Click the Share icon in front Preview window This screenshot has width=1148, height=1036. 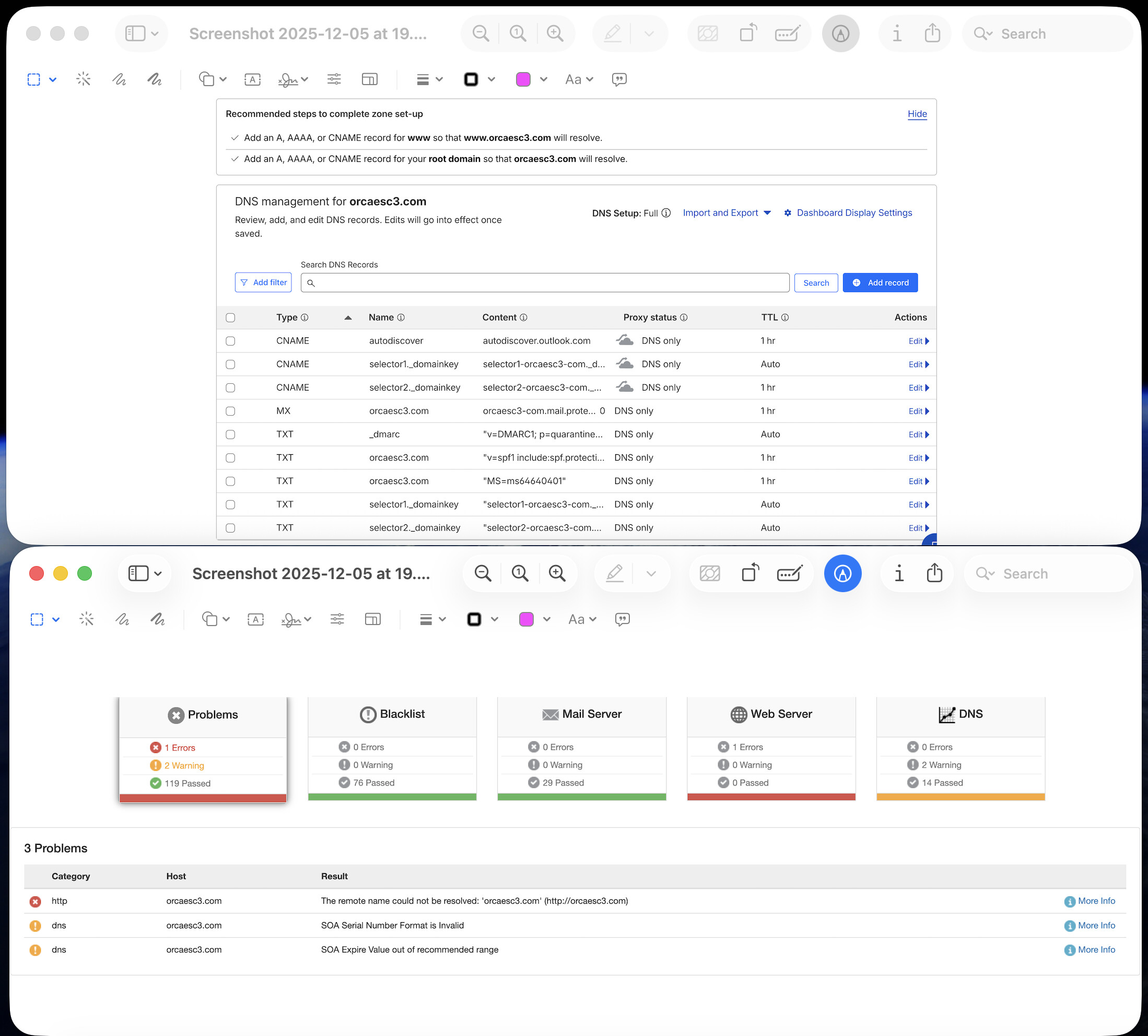[934, 573]
